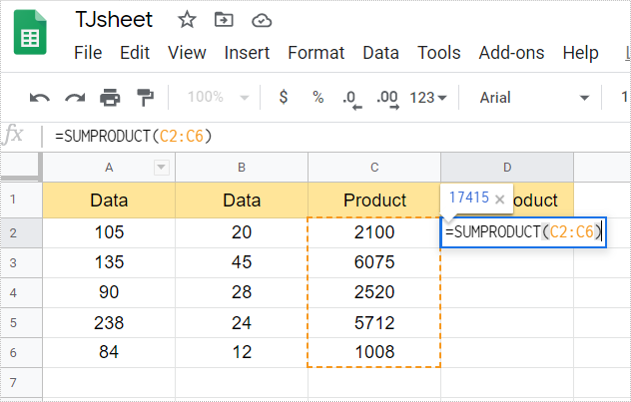Click cell containing 5712
631x402 pixels.
coord(374,323)
